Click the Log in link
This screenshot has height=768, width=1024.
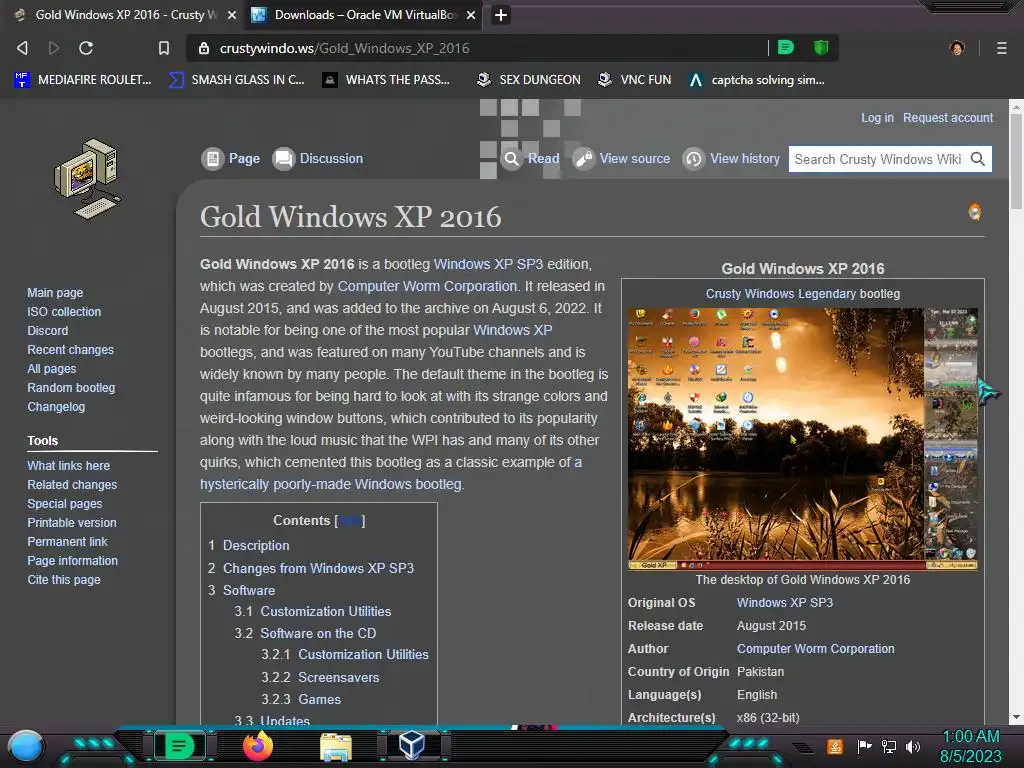(x=877, y=118)
